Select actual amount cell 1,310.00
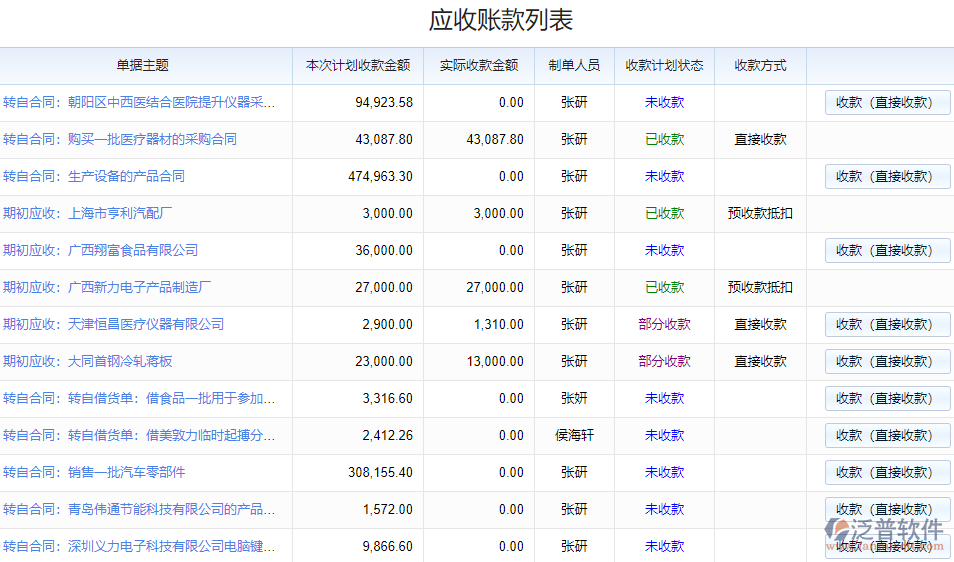This screenshot has width=954, height=562. pos(498,324)
